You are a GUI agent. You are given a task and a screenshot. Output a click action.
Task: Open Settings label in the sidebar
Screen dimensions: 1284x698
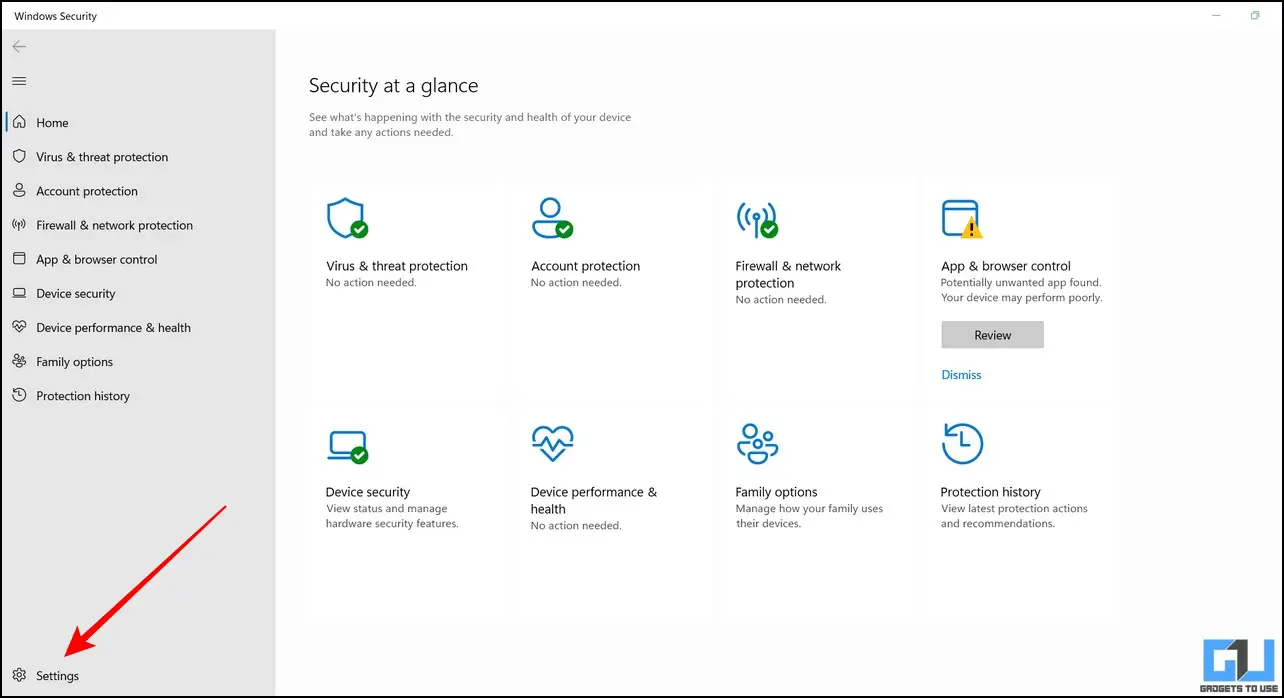58,676
